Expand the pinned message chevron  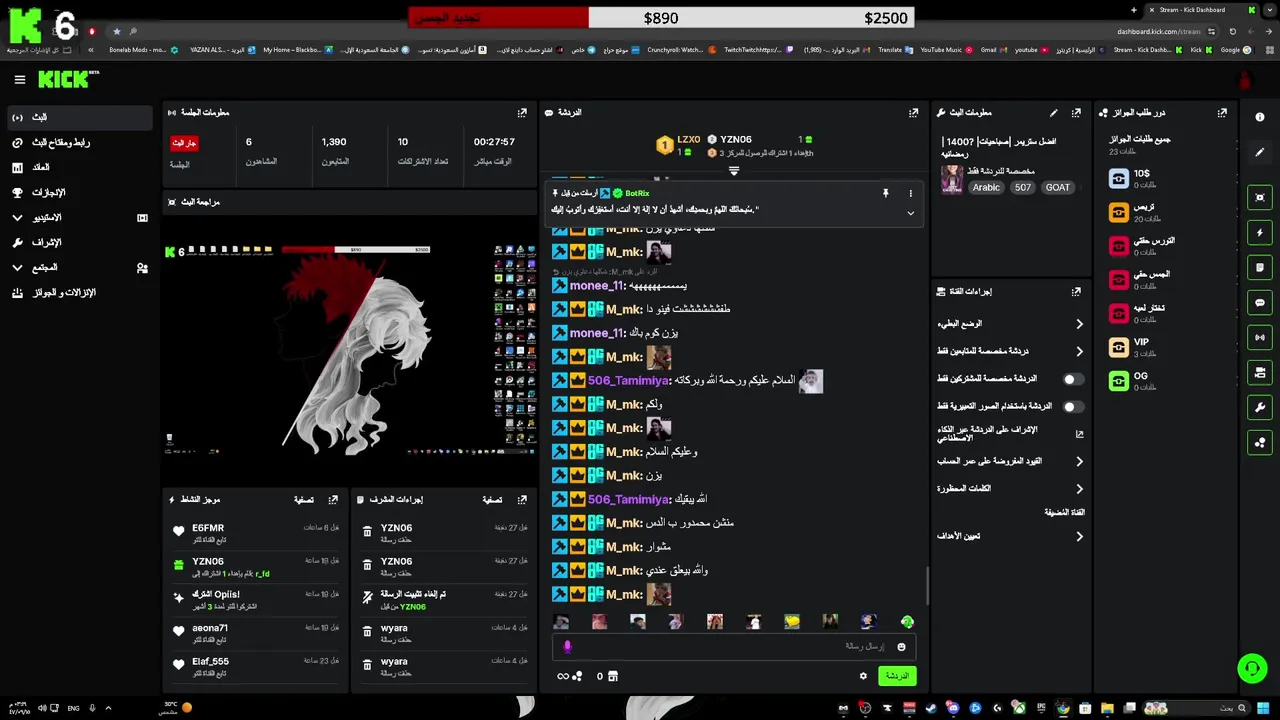click(910, 213)
